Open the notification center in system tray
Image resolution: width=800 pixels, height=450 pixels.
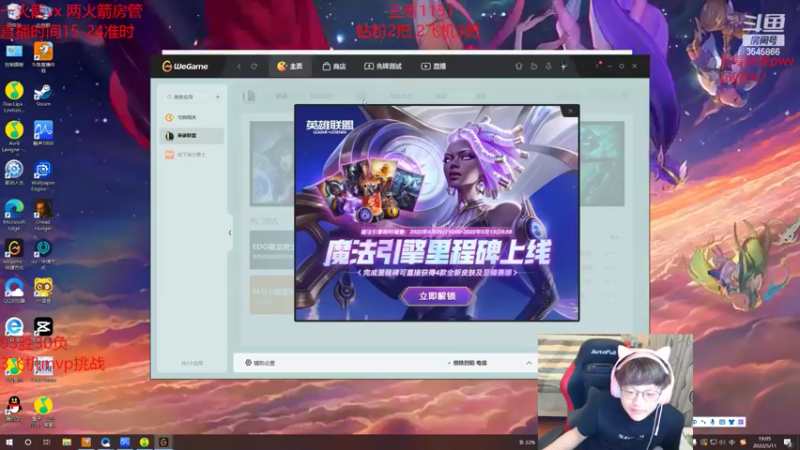pos(788,442)
